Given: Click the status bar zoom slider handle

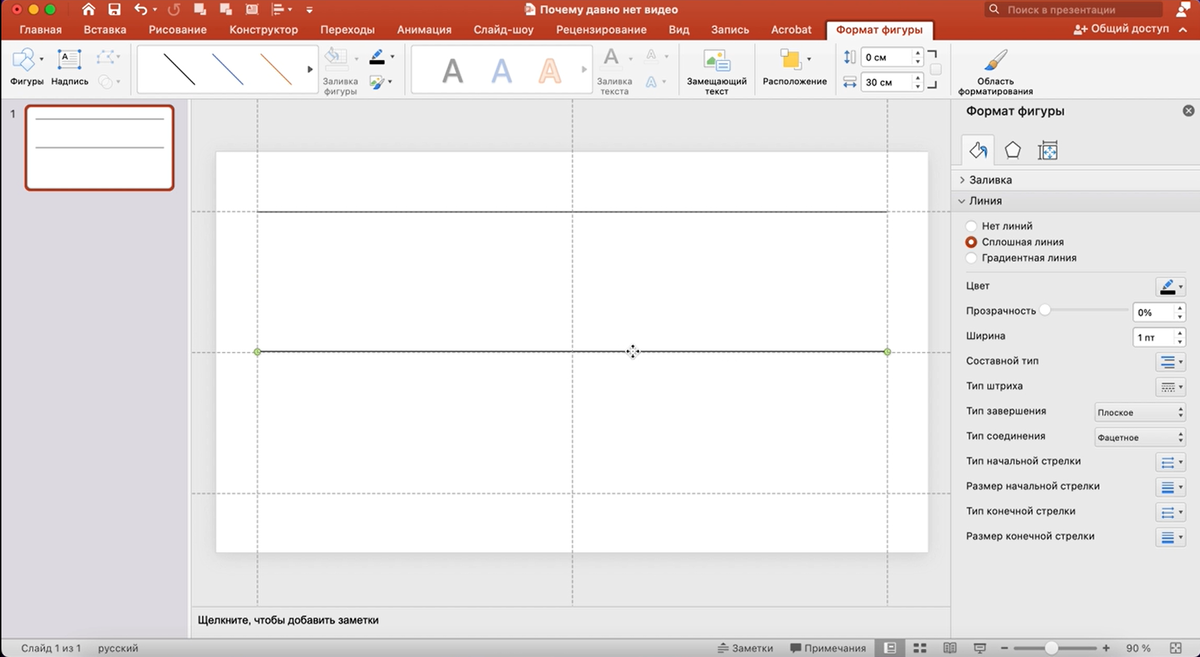Looking at the screenshot, I should (x=1051, y=648).
